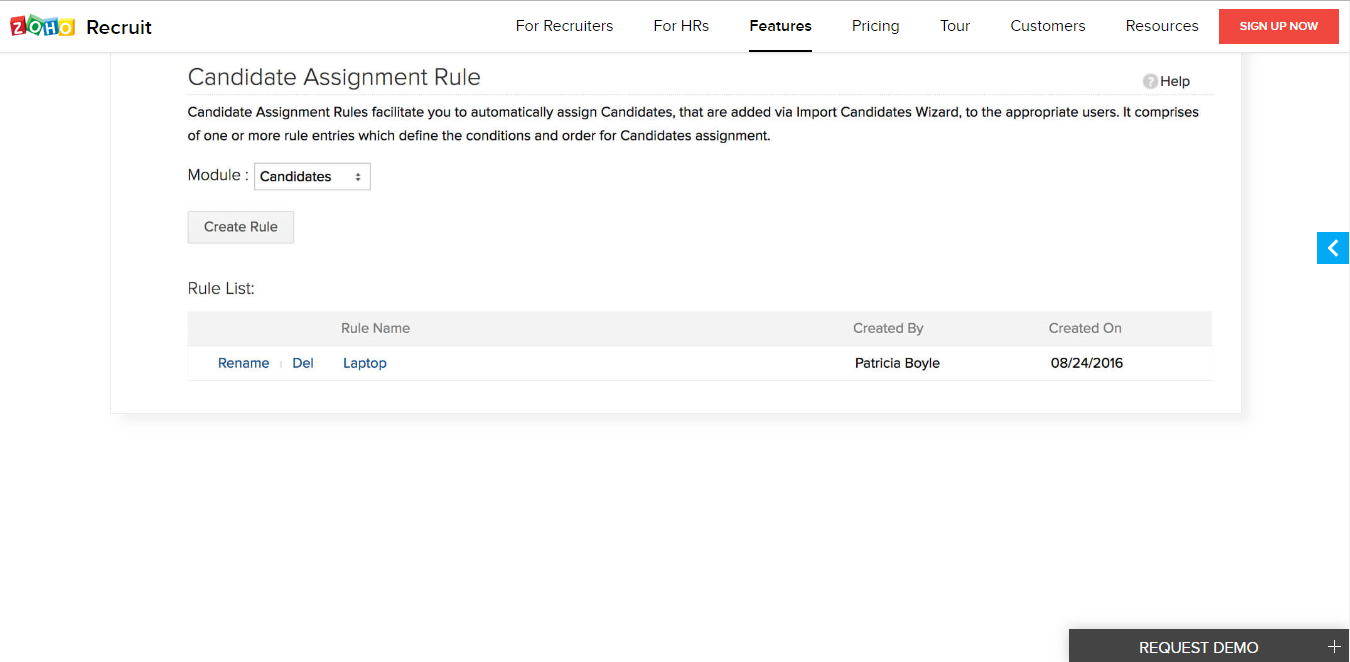1350x662 pixels.
Task: Click the Sign Up Now button
Action: [x=1278, y=26]
